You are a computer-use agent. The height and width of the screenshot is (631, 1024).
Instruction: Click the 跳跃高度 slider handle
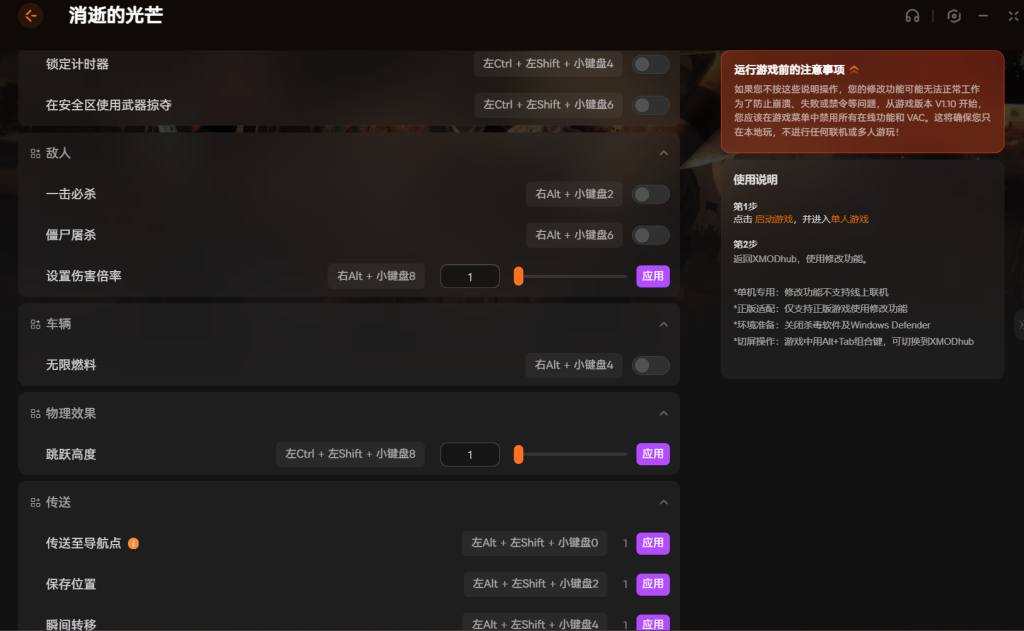coord(518,454)
